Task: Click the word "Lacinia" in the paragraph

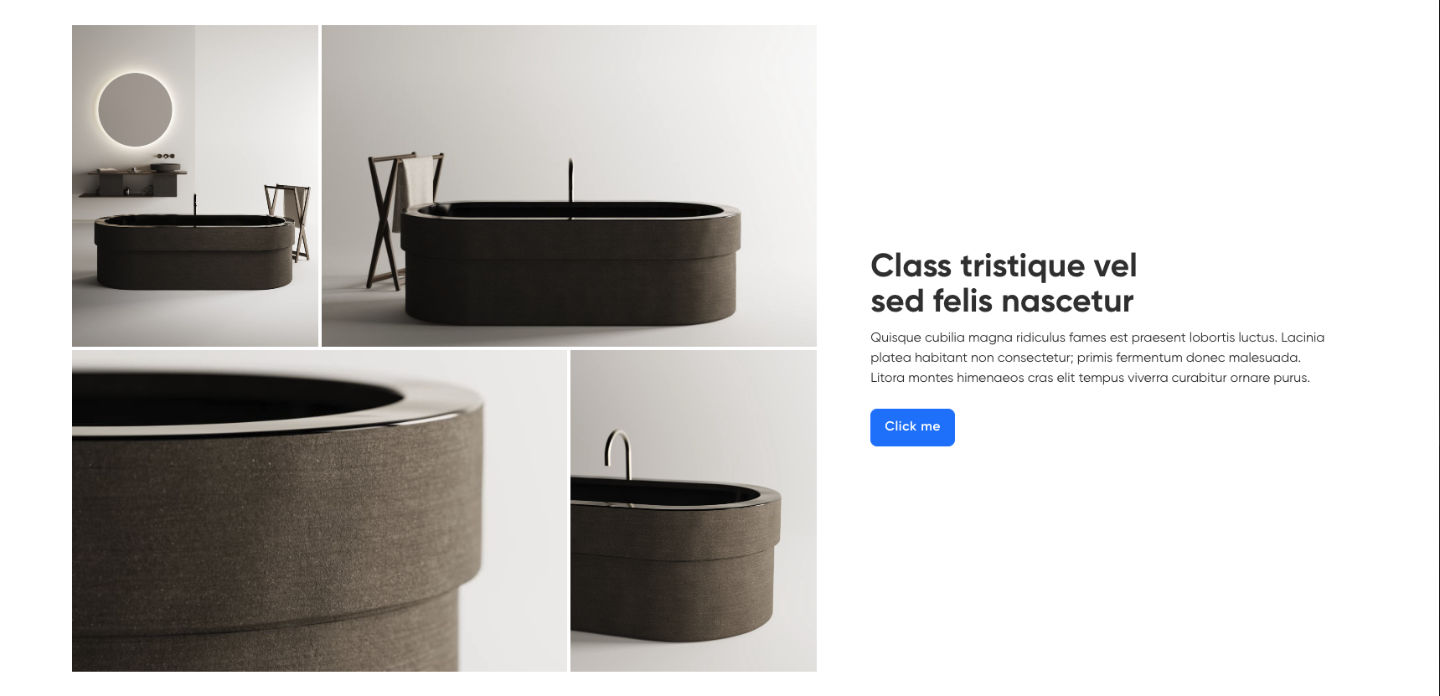Action: coord(1302,337)
